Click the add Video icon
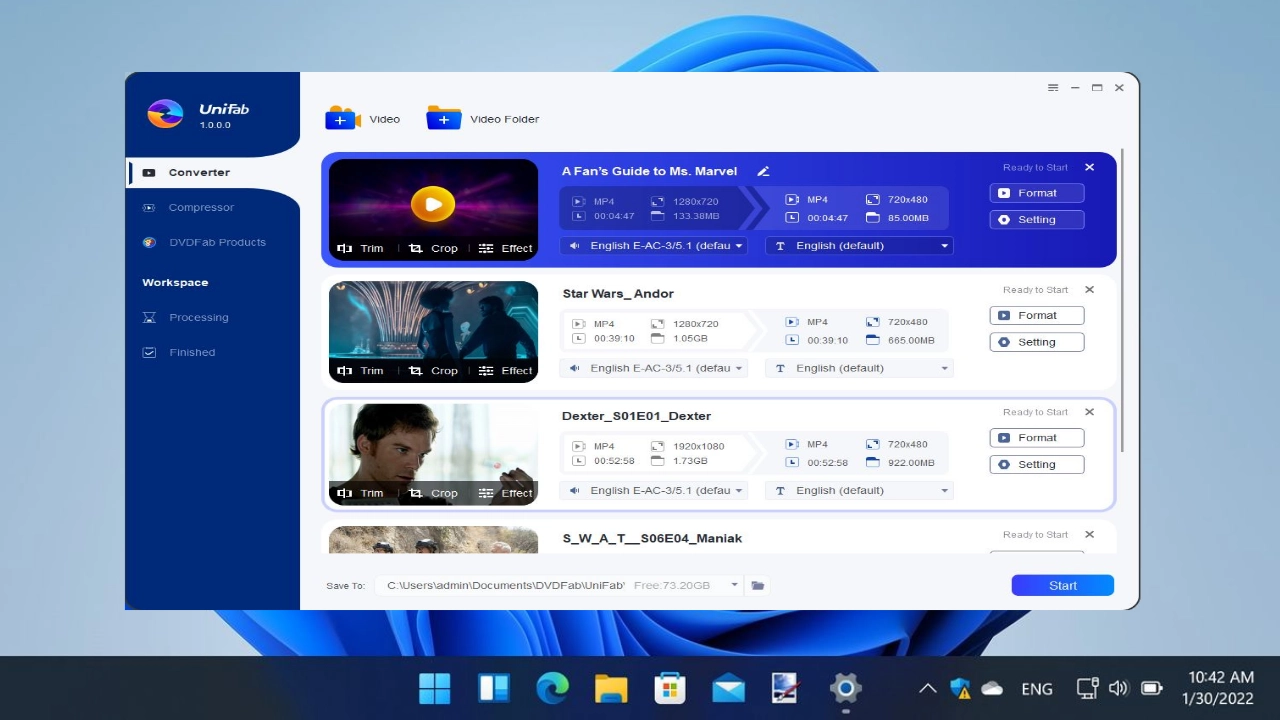This screenshot has height=720, width=1280. (342, 118)
